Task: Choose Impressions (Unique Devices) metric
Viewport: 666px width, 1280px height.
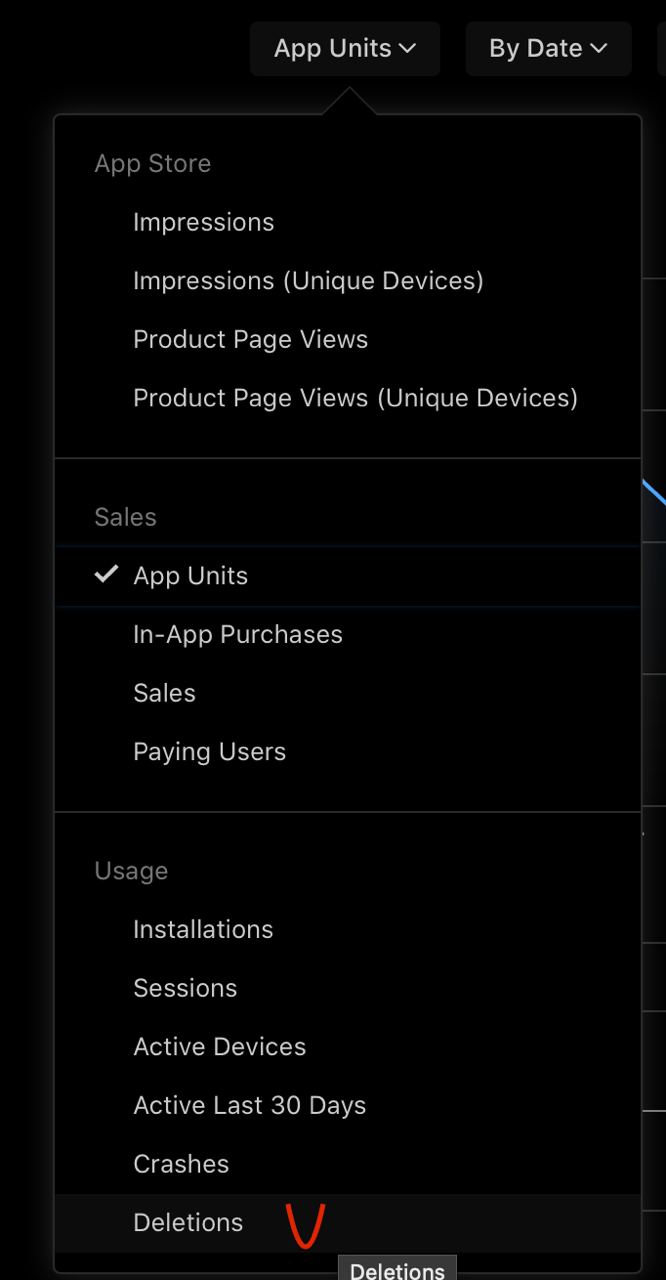Action: point(308,281)
